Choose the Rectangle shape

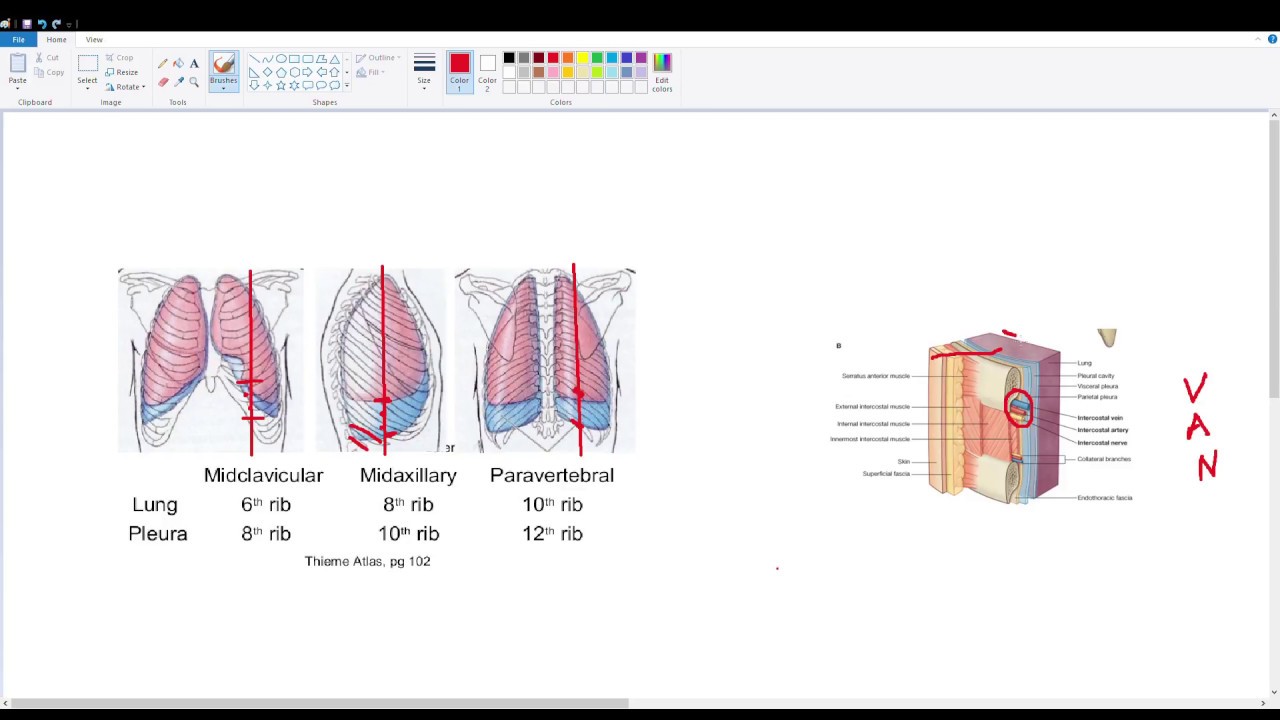pos(294,58)
